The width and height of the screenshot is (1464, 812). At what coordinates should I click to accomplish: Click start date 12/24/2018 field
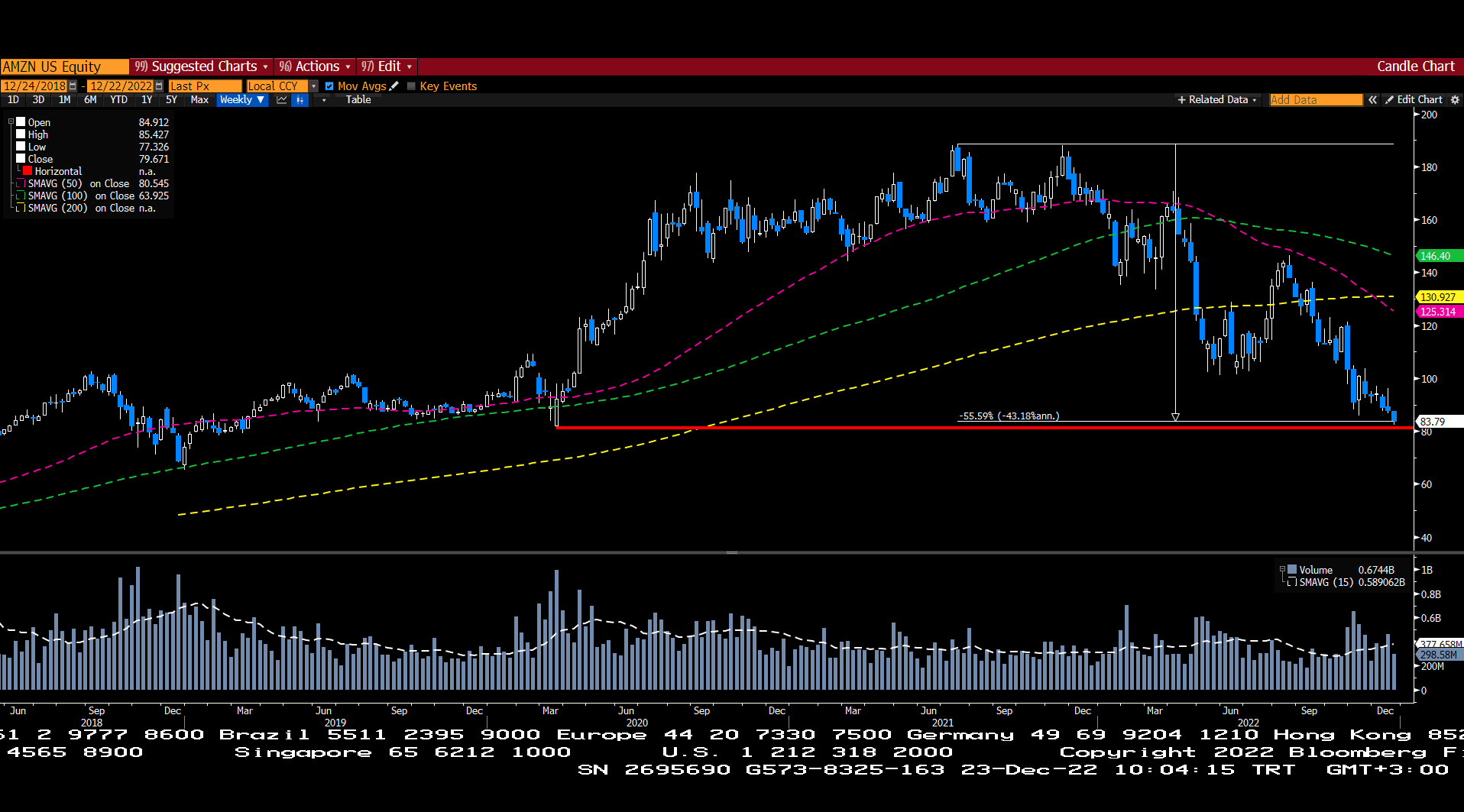34,86
